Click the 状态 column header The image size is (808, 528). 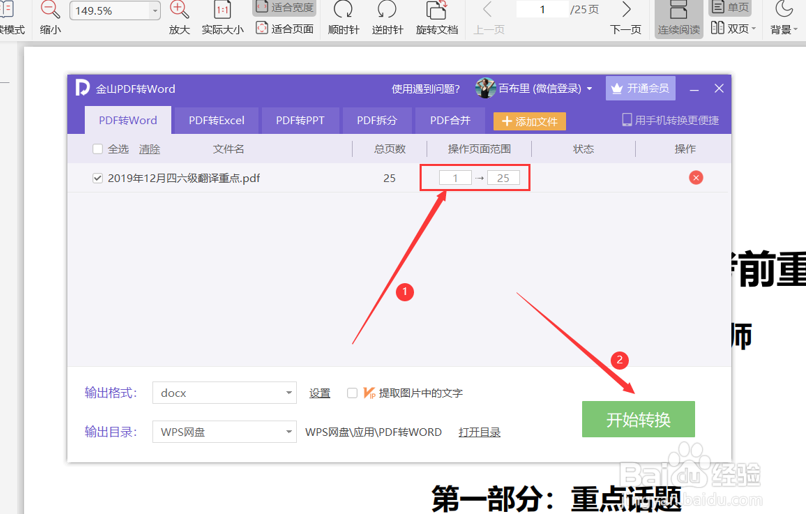pyautogui.click(x=583, y=149)
